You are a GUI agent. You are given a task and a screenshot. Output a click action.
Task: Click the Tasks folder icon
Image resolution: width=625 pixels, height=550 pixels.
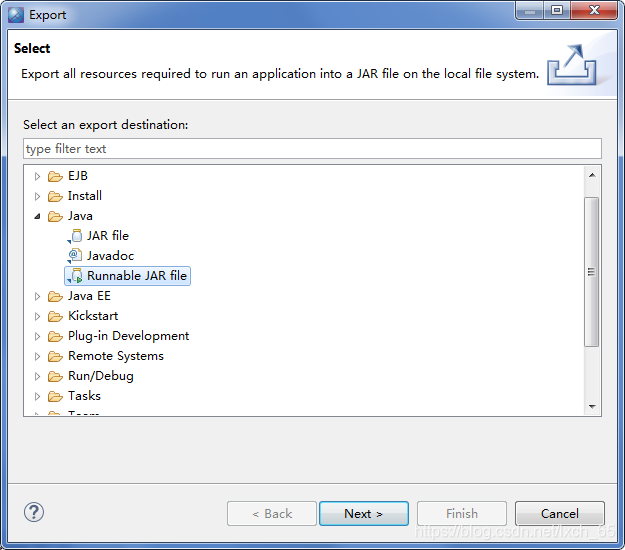[x=55, y=396]
